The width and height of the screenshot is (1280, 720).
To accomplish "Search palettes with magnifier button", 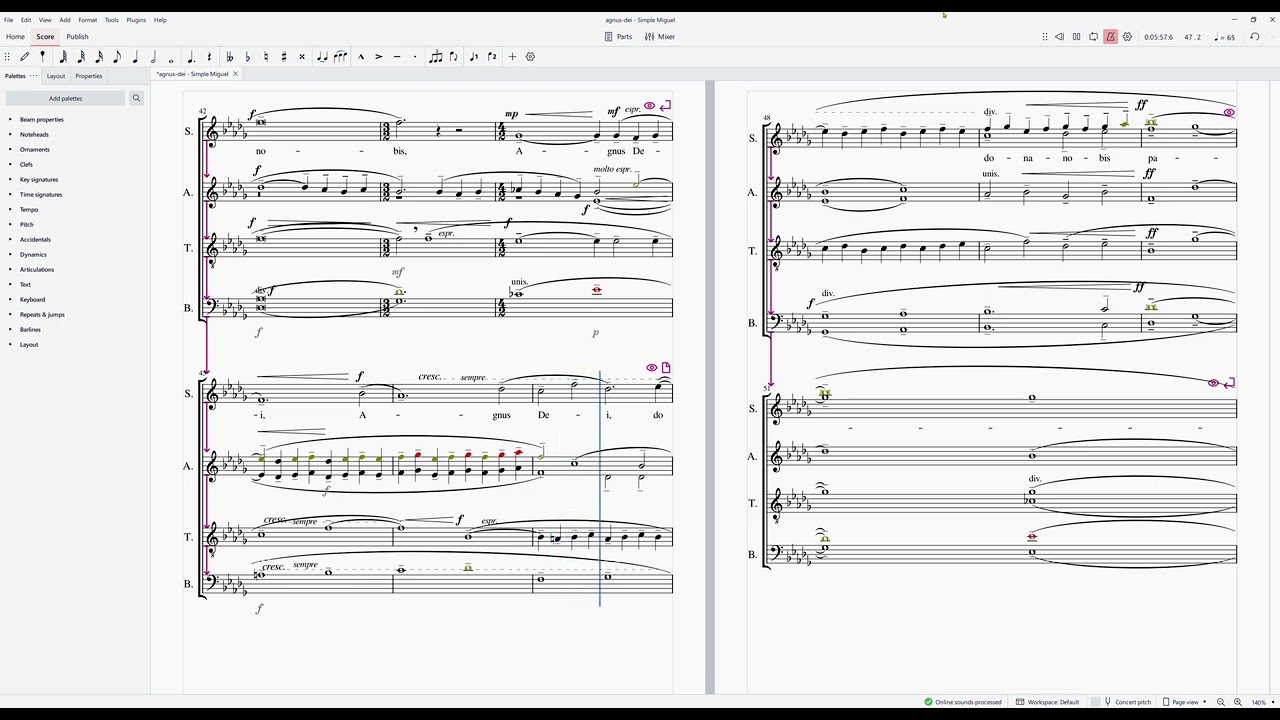I will 136,98.
